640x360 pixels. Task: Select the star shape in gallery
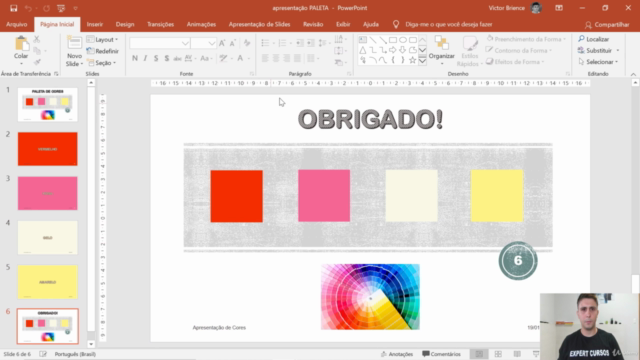point(413,60)
